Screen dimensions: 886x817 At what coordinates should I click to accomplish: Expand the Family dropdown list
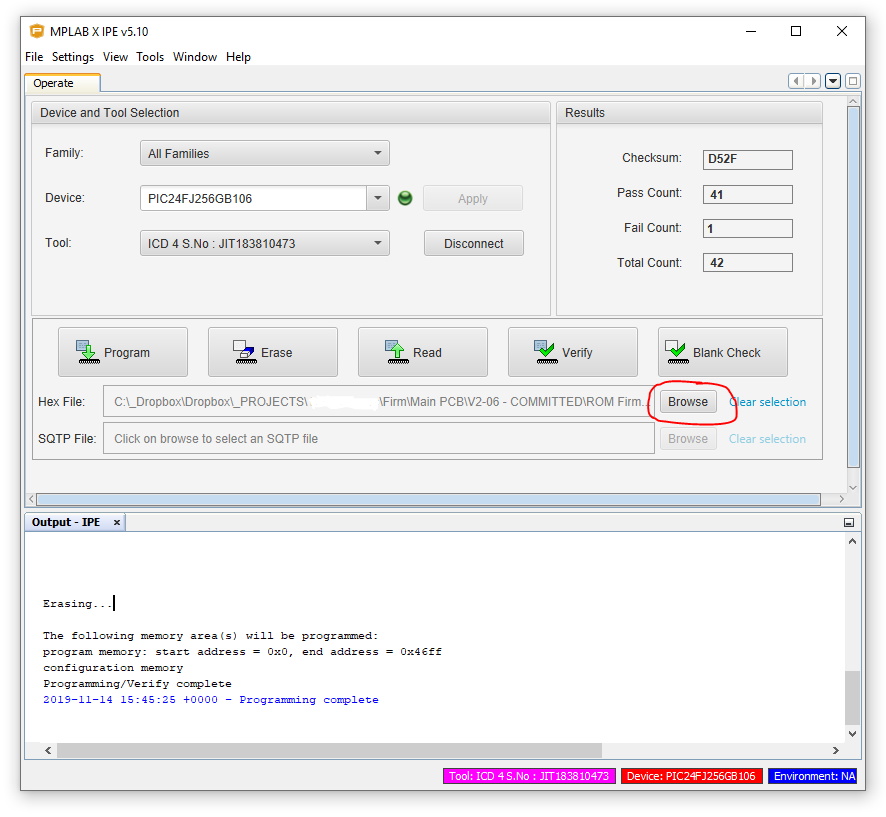[265, 154]
